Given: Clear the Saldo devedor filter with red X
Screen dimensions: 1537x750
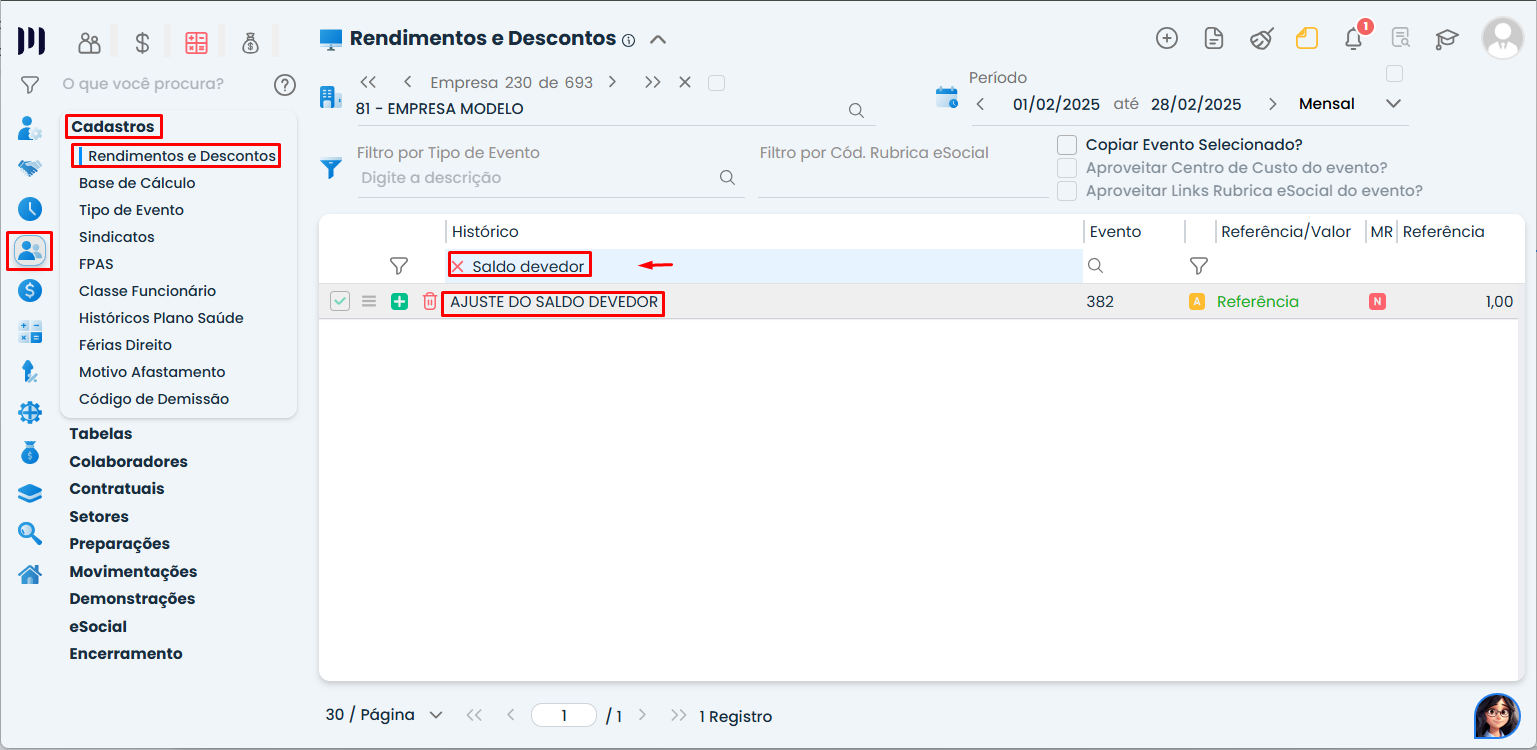Looking at the screenshot, I should click(x=458, y=266).
